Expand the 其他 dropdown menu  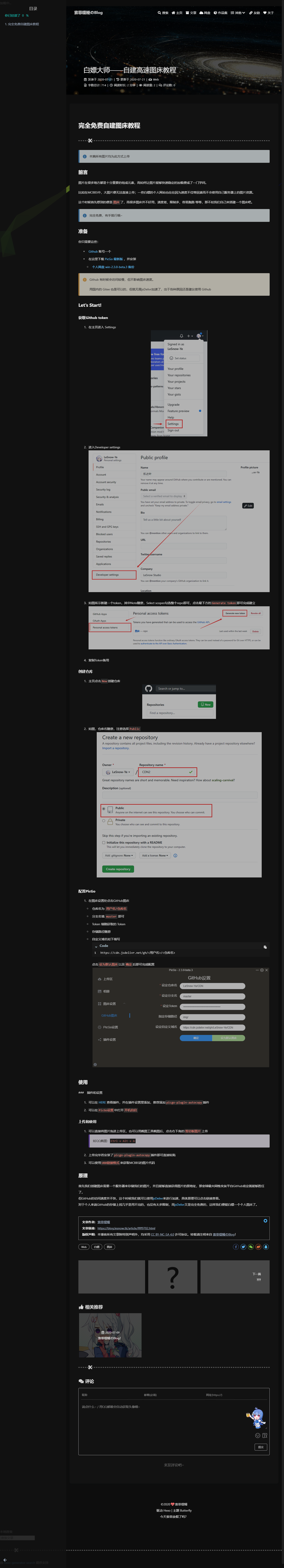pos(238,13)
